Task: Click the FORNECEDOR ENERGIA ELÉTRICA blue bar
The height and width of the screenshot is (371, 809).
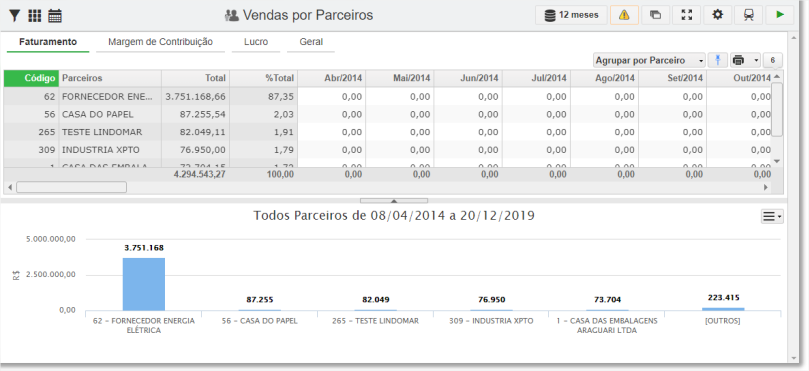Action: pos(144,284)
